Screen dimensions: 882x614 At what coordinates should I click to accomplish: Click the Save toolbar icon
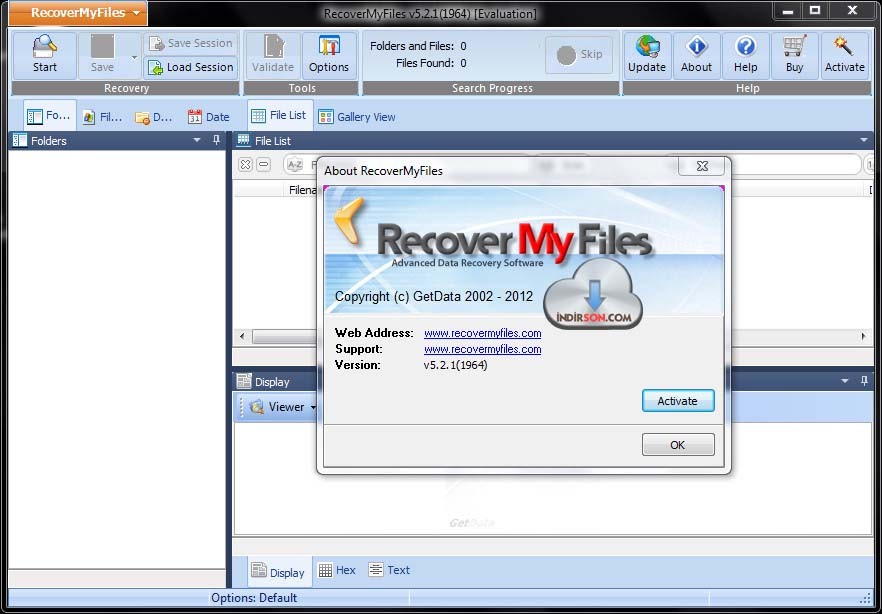click(x=102, y=55)
